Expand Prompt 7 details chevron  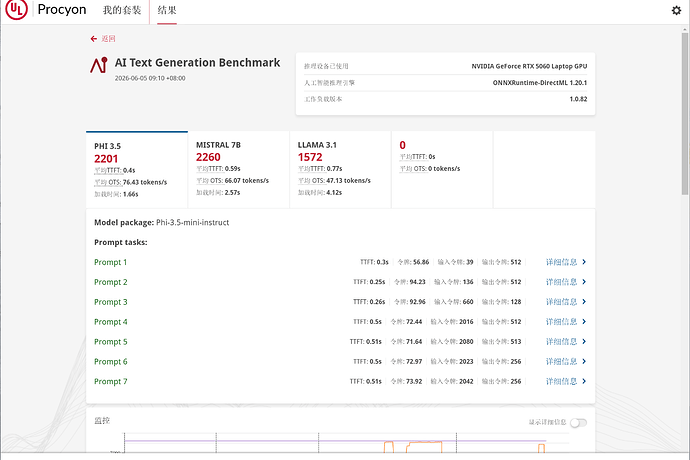pos(584,381)
